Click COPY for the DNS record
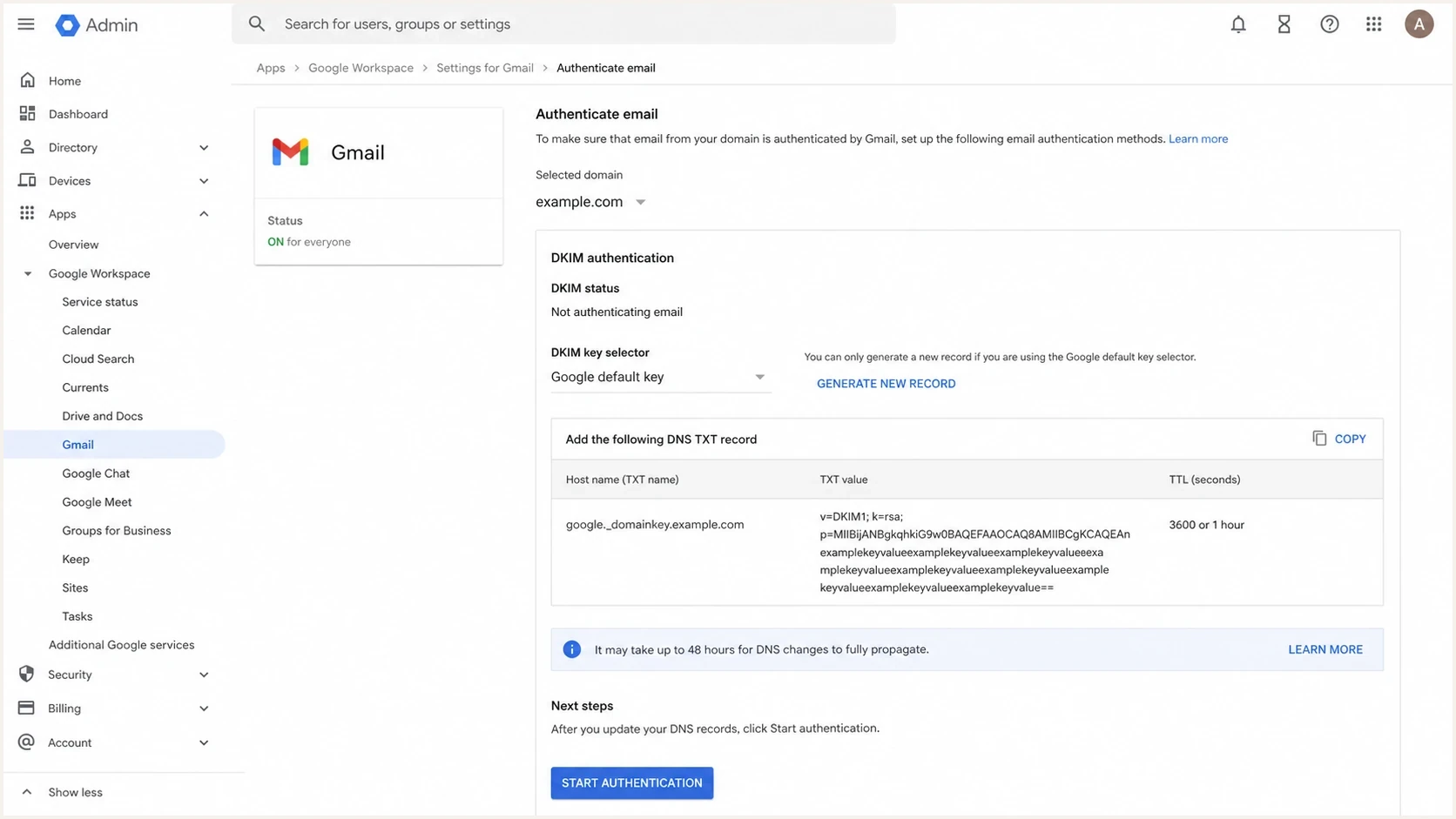 click(1350, 440)
